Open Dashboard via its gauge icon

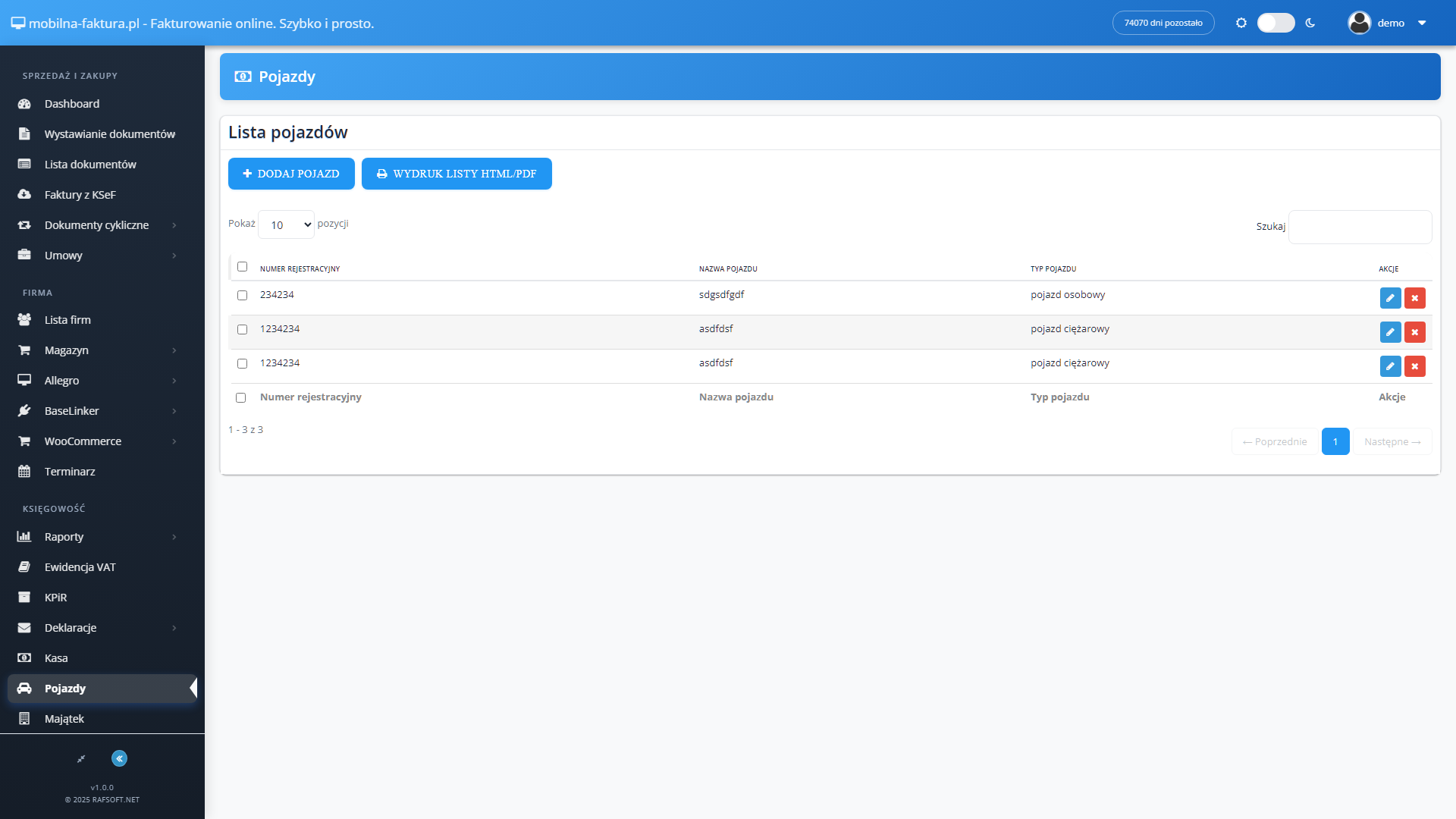tap(24, 104)
